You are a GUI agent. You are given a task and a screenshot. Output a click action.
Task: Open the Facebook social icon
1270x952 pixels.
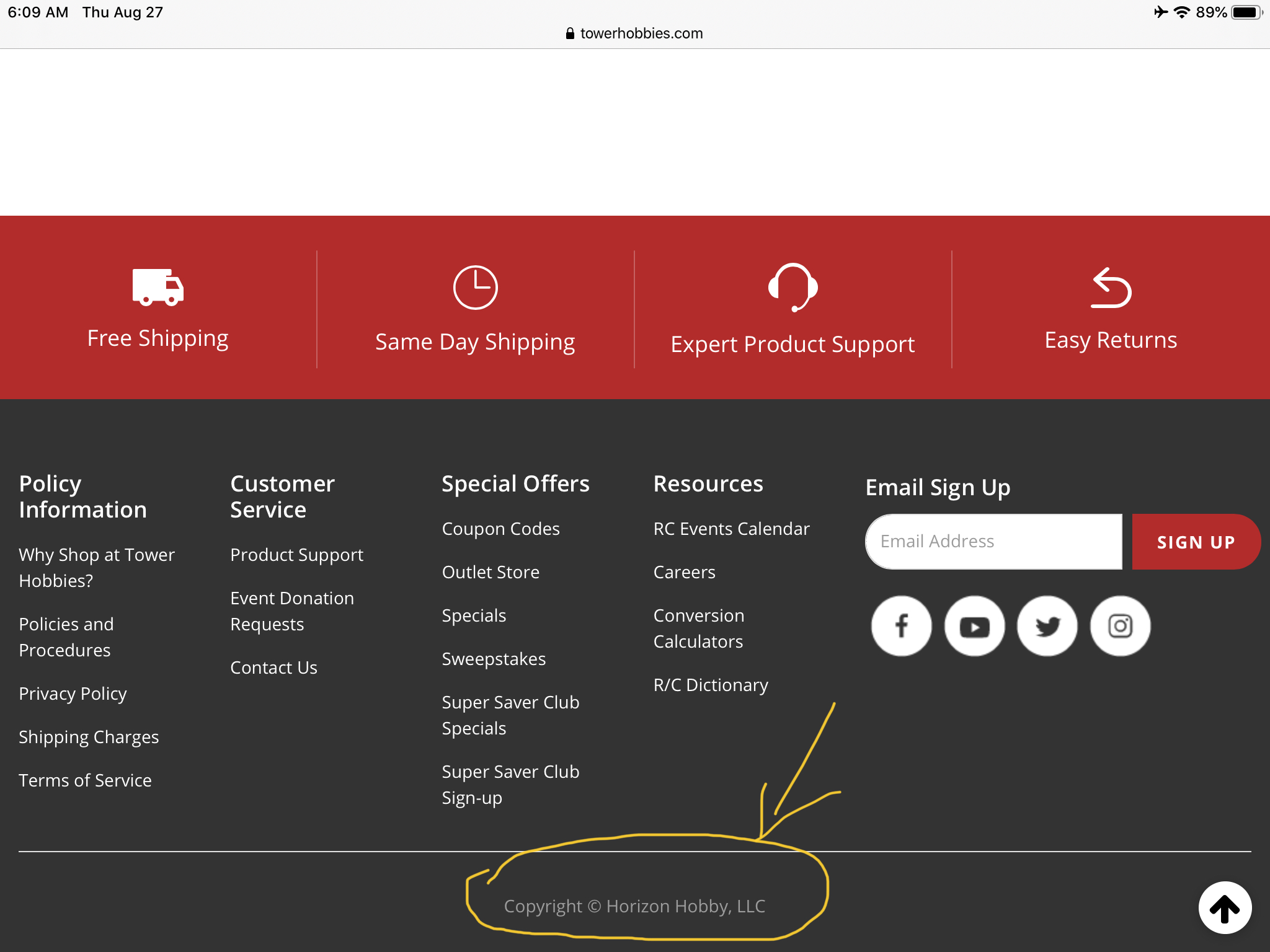901,626
